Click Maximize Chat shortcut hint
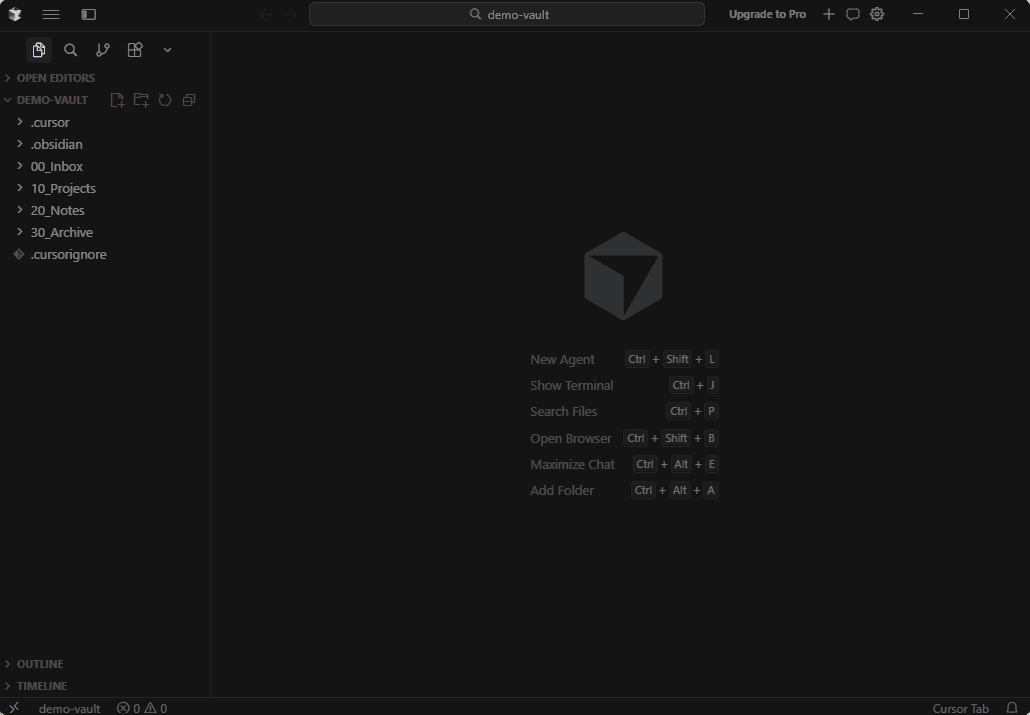 [x=624, y=465]
